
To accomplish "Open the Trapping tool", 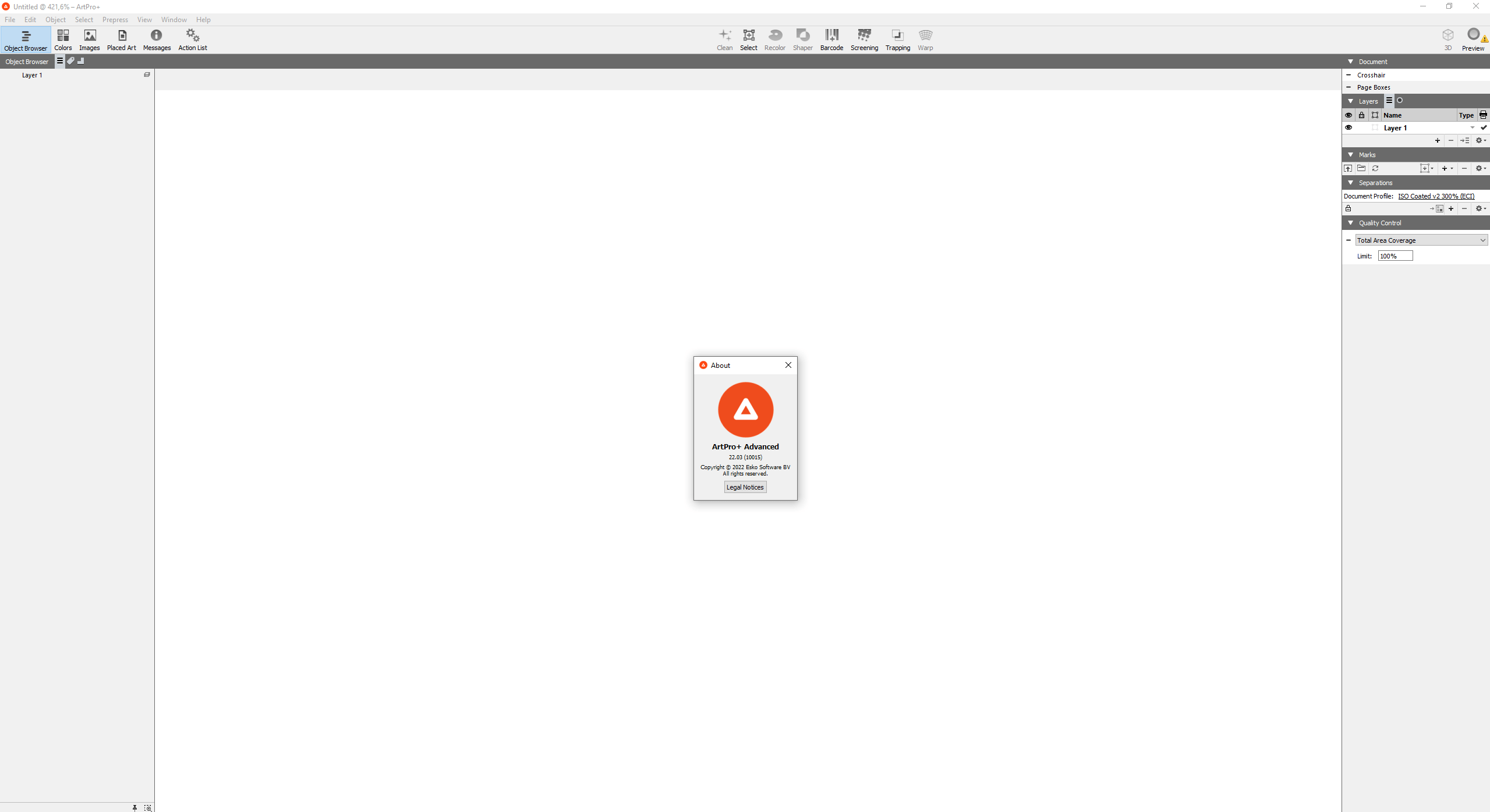I will (898, 40).
